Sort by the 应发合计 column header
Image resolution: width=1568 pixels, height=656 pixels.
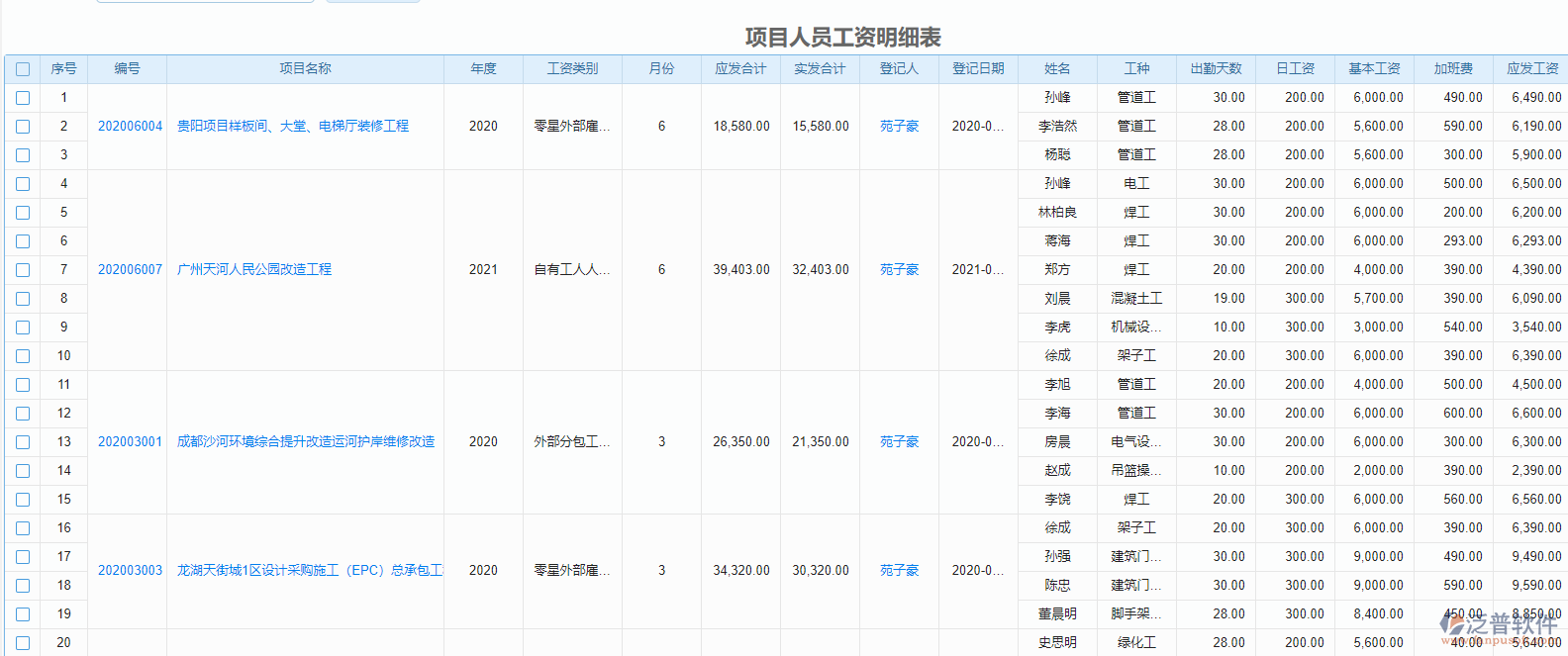tap(740, 69)
